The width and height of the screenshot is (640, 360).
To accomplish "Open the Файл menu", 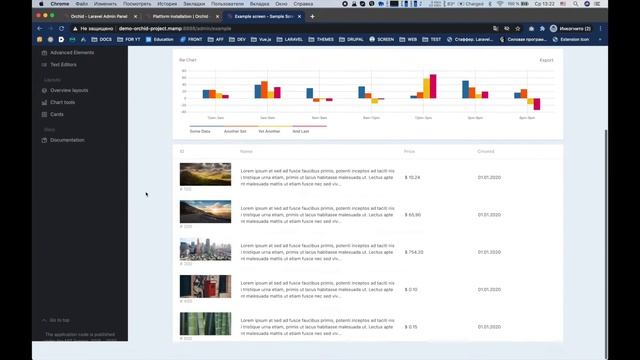I will (82, 4).
